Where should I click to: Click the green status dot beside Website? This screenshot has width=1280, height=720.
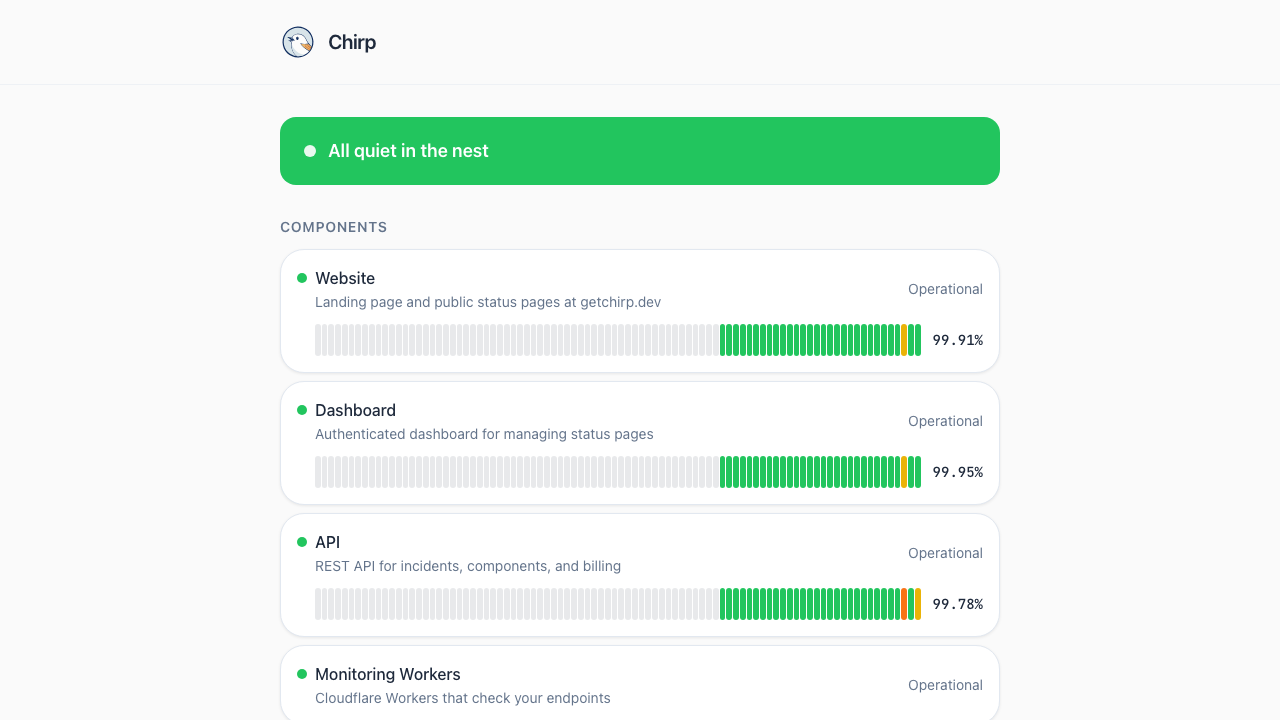[x=302, y=278]
